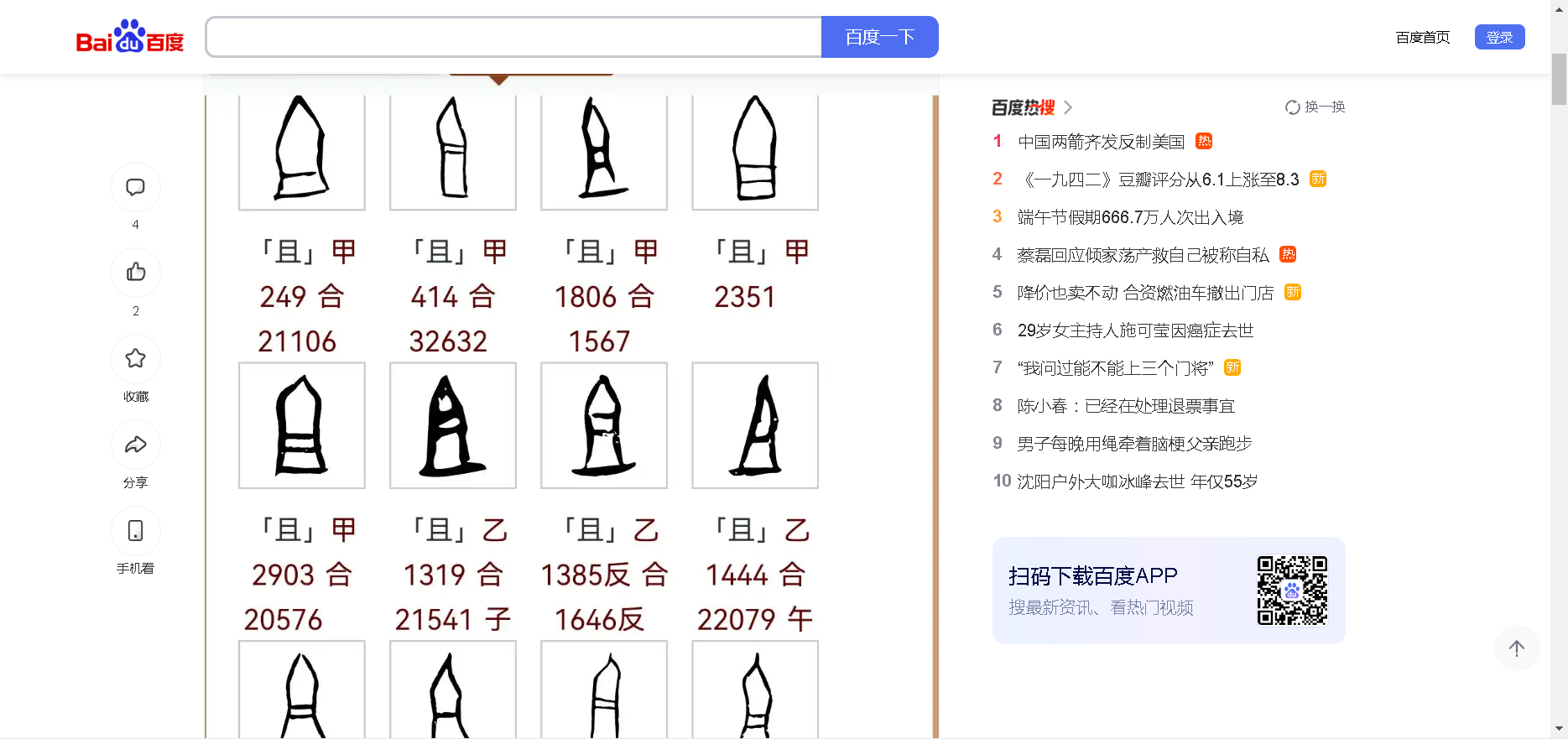Open hot search 陈小春：已经在处理退票事宜
The height and width of the screenshot is (739, 1568).
pyautogui.click(x=1126, y=406)
